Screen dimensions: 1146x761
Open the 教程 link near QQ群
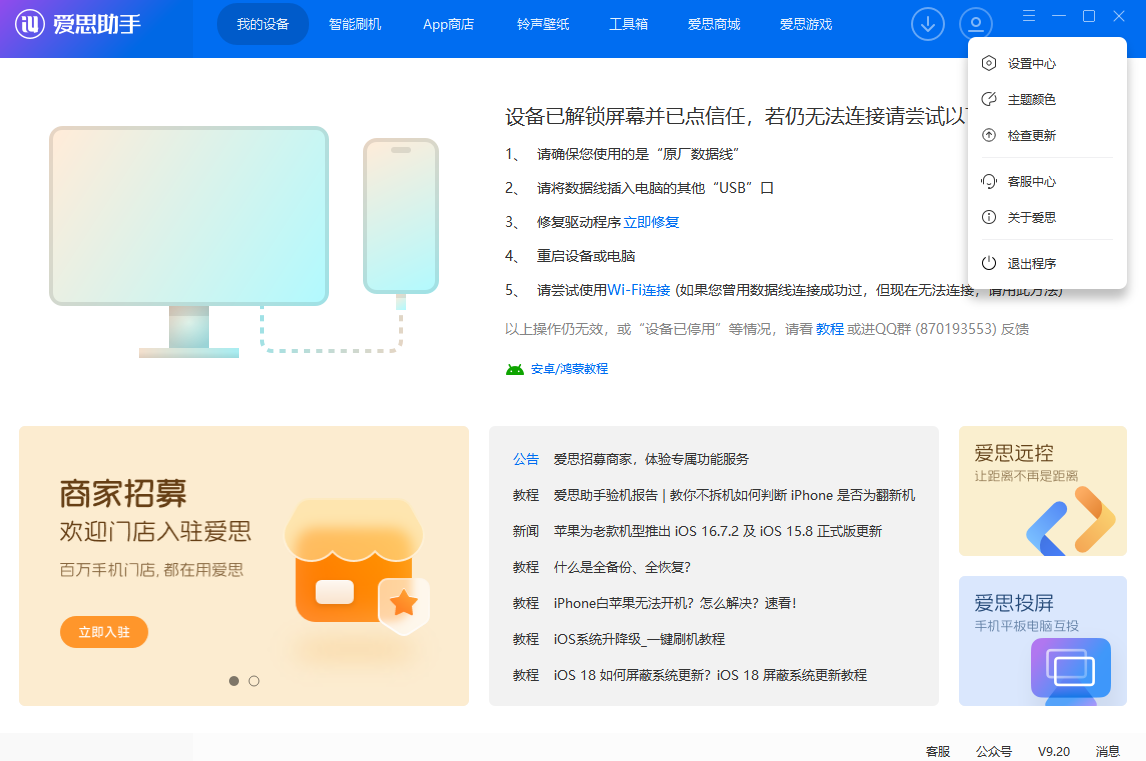830,329
